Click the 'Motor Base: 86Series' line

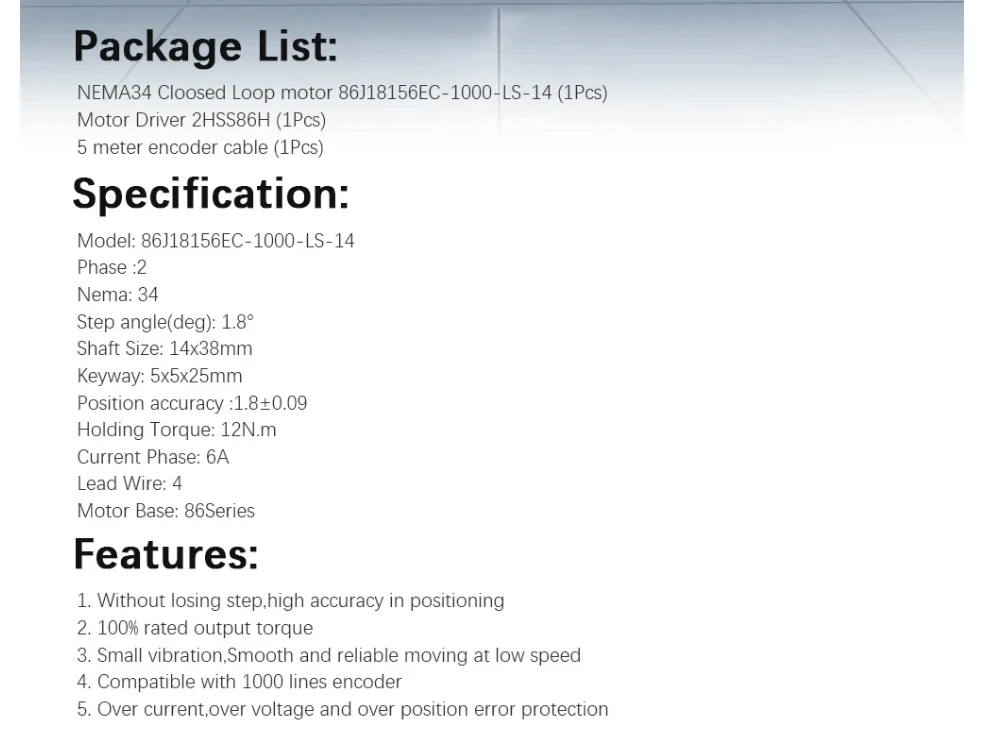pos(166,511)
